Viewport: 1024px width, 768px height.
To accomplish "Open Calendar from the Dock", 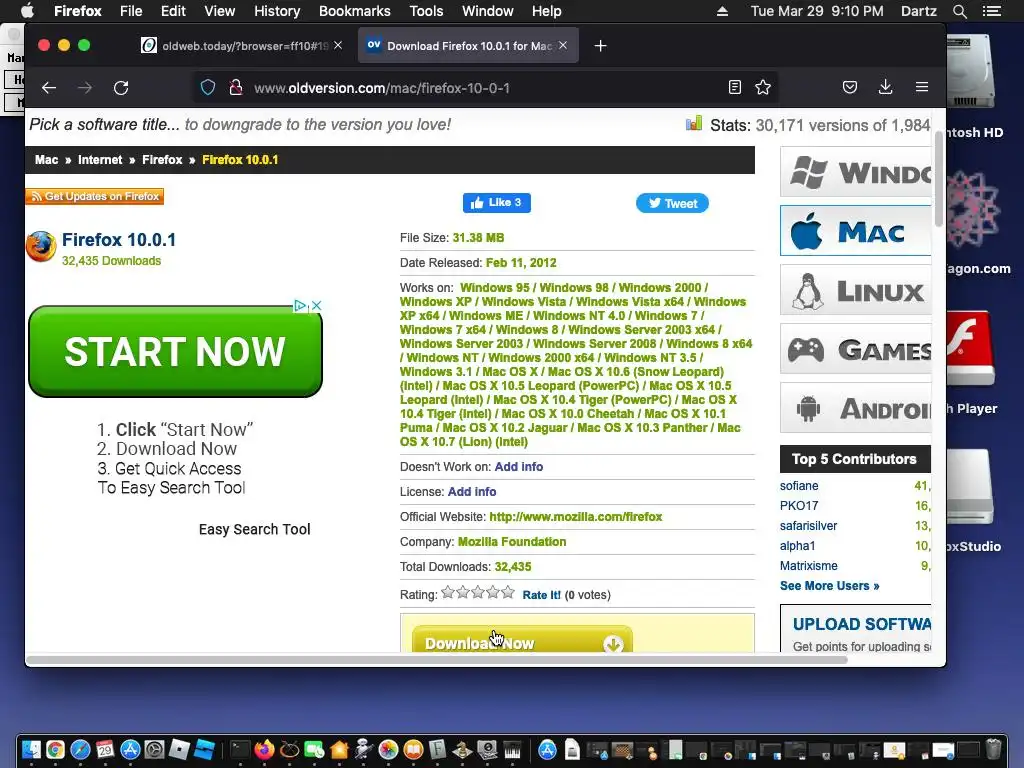I will [x=105, y=750].
